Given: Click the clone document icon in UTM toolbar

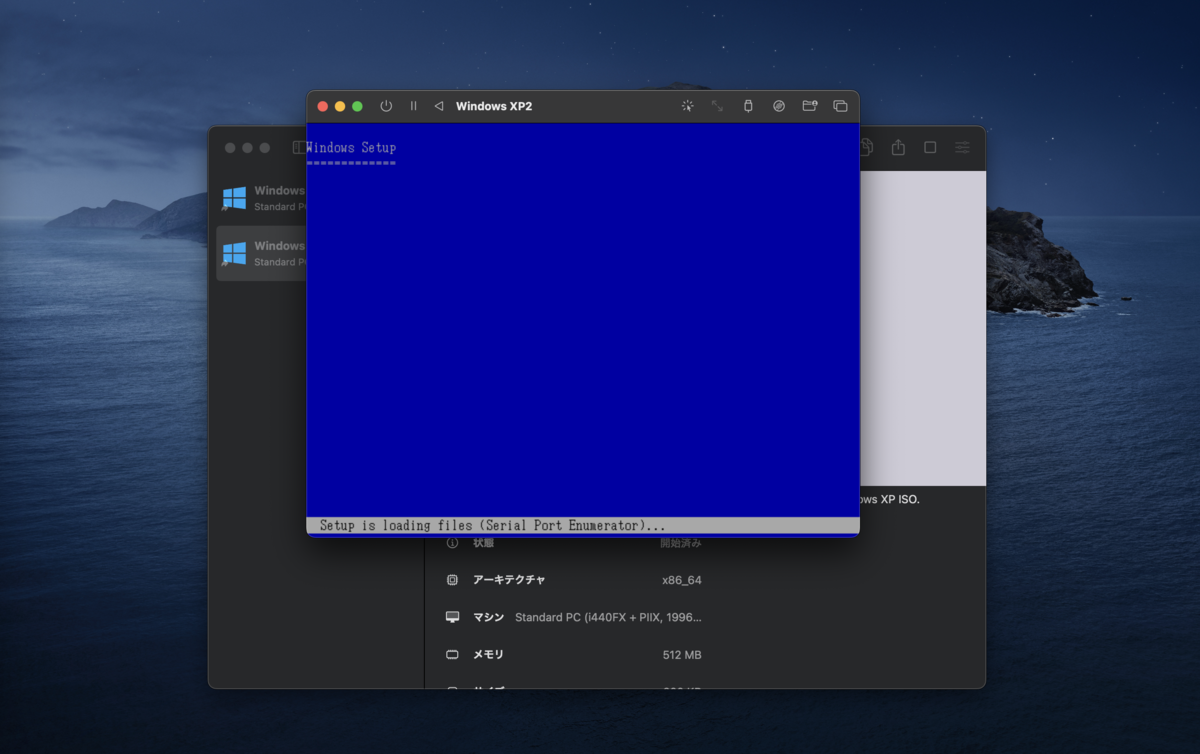Looking at the screenshot, I should (x=867, y=147).
